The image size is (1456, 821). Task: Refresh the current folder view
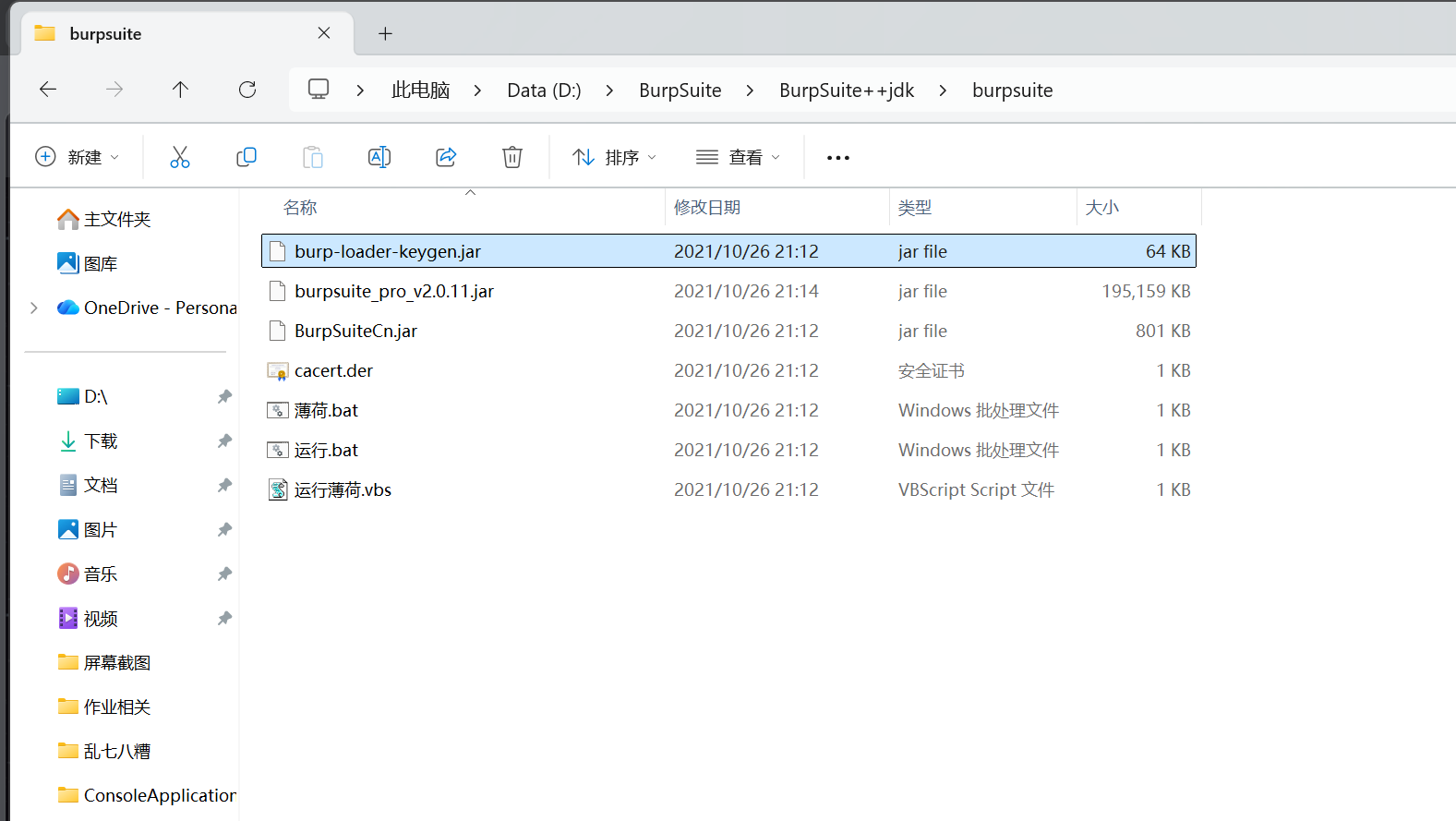247,90
